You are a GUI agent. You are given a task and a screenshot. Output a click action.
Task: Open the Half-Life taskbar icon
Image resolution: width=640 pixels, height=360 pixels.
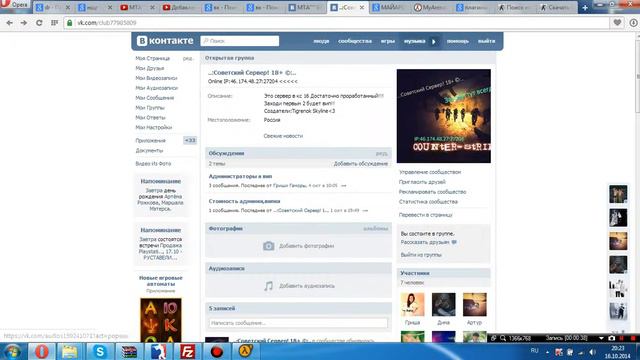click(x=246, y=351)
